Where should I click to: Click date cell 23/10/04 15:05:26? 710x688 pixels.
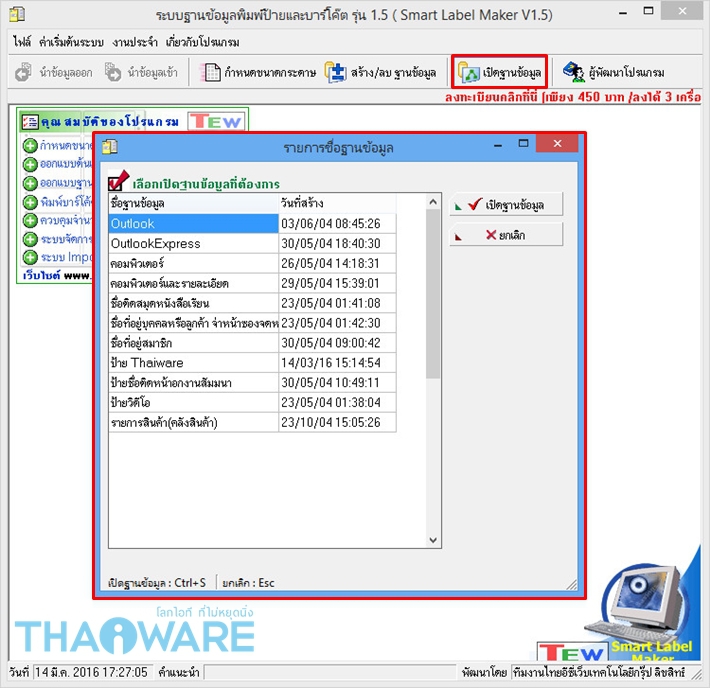337,423
